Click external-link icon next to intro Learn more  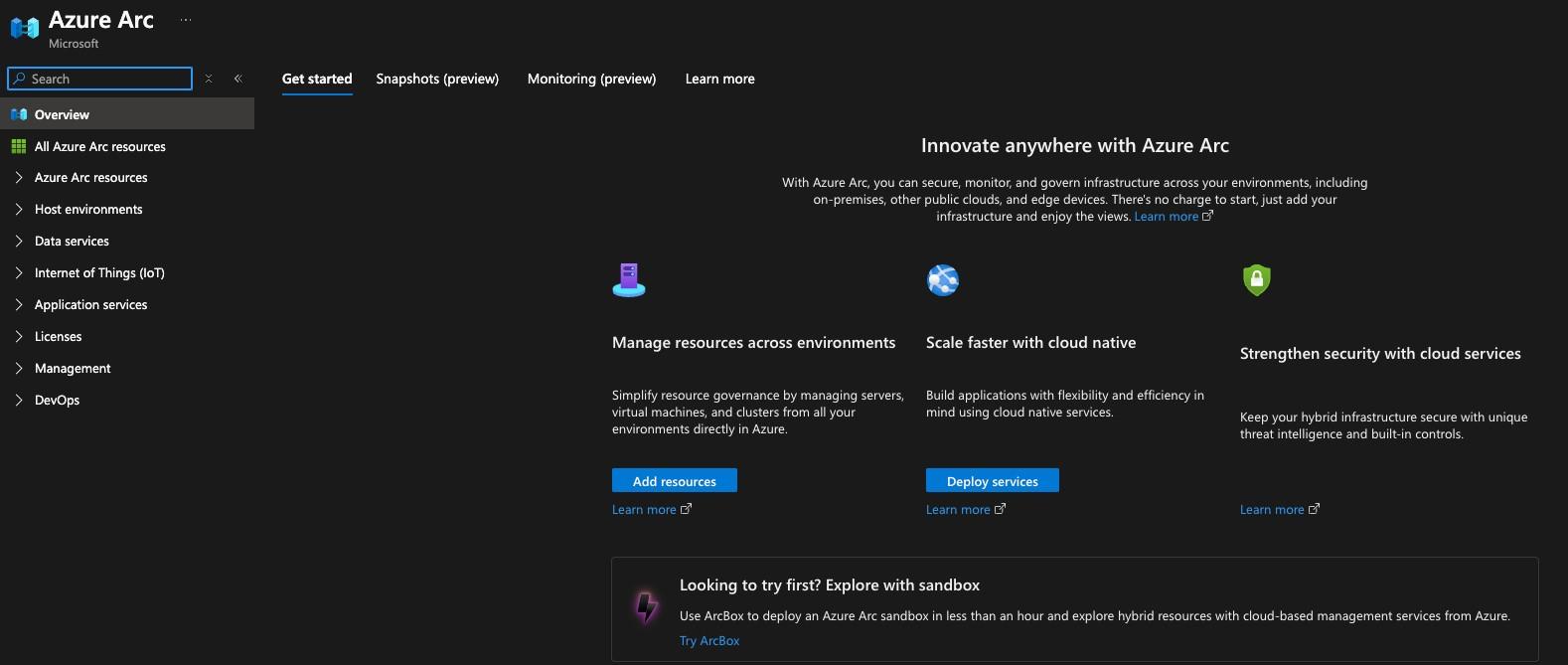tap(1208, 216)
